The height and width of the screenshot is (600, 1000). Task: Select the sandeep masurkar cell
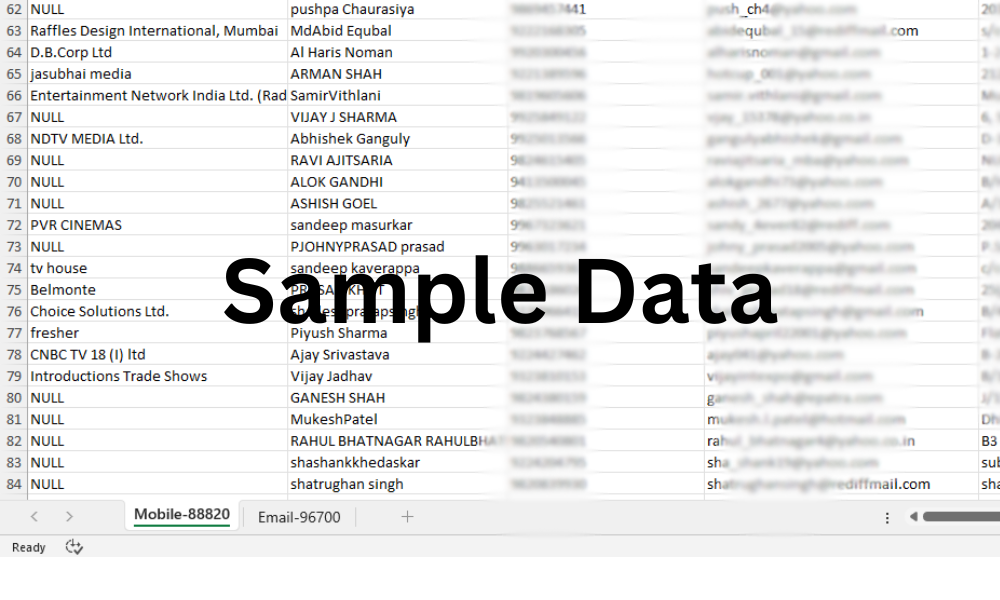tap(398, 225)
